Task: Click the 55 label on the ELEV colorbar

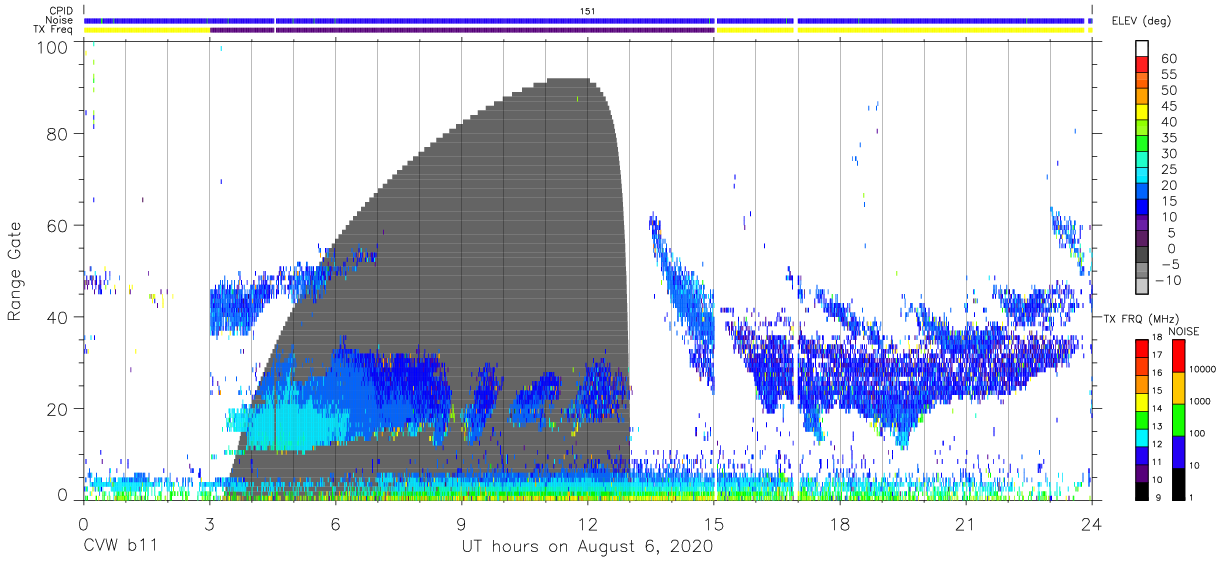Action: pyautogui.click(x=1167, y=74)
